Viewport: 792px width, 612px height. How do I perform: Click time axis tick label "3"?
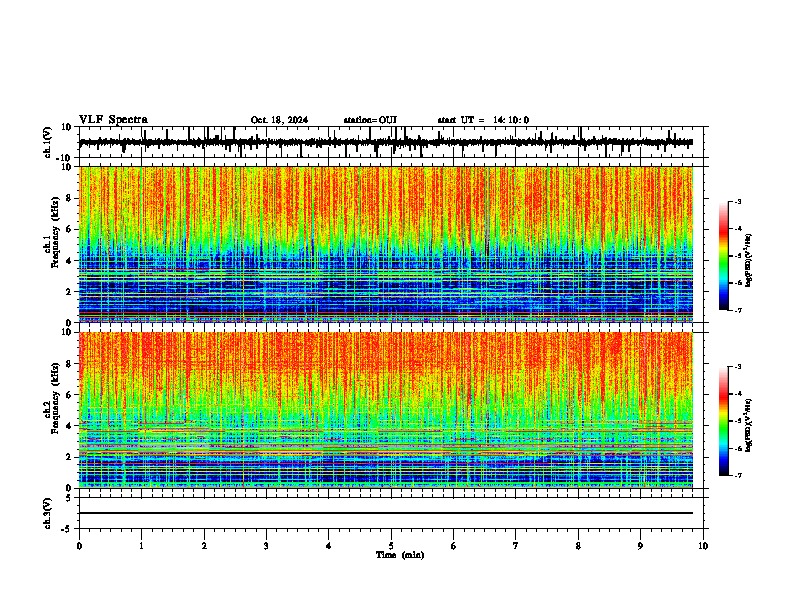click(x=266, y=546)
